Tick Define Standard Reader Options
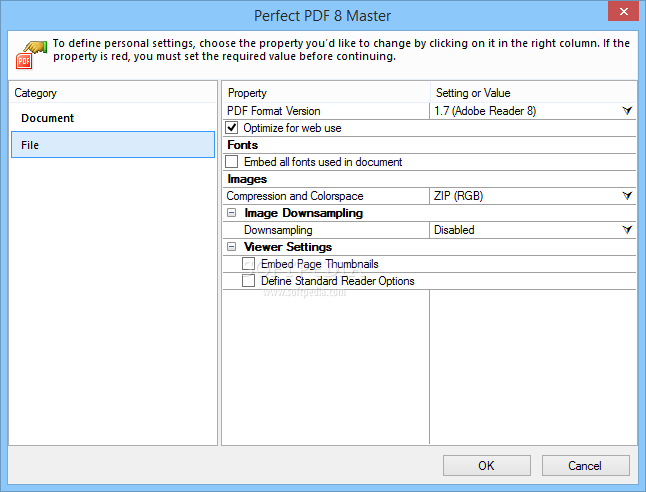This screenshot has height=492, width=646. (x=248, y=281)
